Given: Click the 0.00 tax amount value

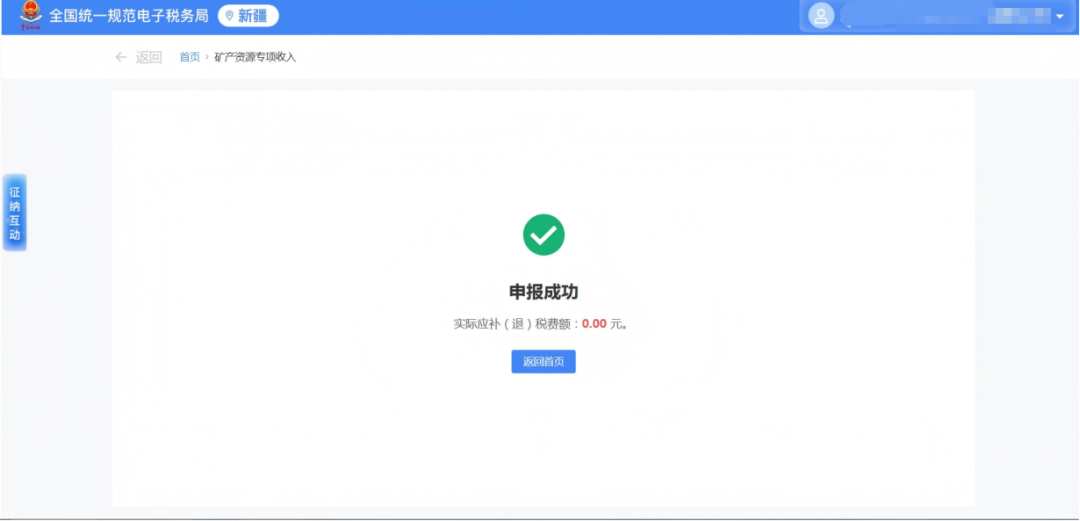Looking at the screenshot, I should (594, 324).
